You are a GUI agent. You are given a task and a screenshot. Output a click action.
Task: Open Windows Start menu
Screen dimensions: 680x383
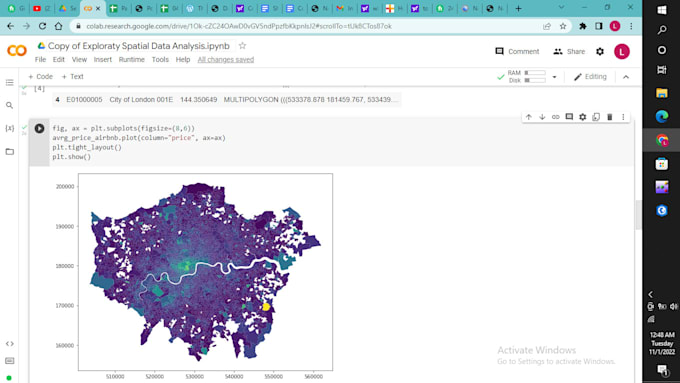click(x=662, y=10)
